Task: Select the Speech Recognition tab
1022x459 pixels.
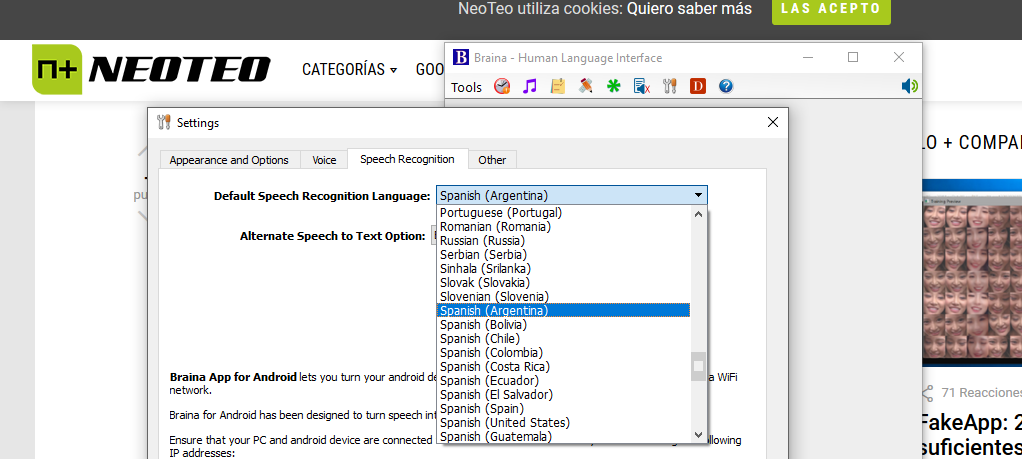Action: point(407,159)
